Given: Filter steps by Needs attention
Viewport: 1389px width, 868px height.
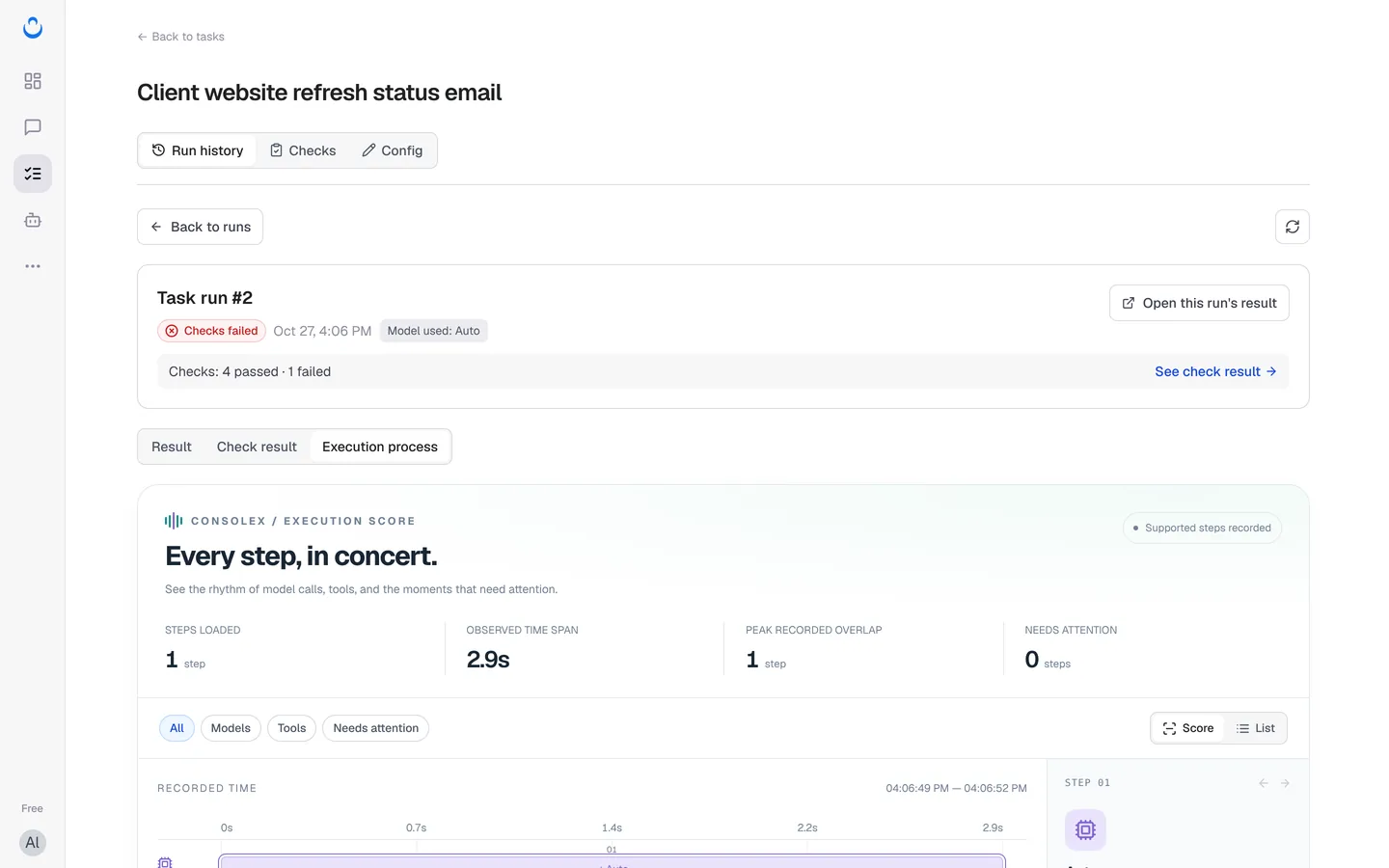Looking at the screenshot, I should 376,728.
